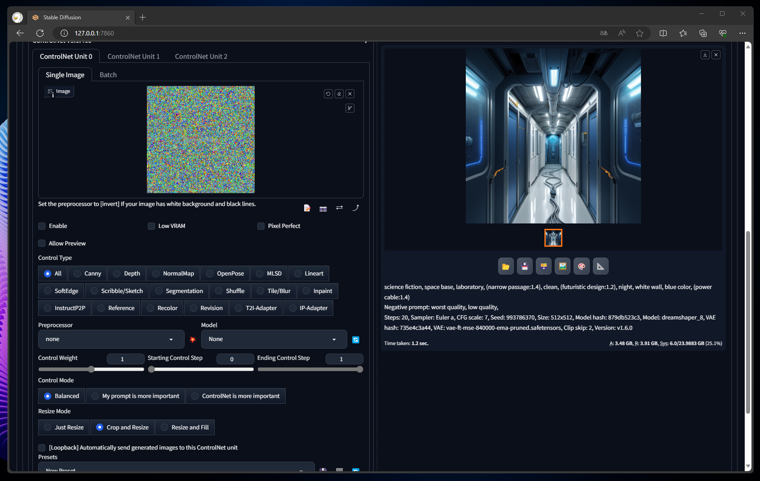Image resolution: width=760 pixels, height=481 pixels.
Task: Adjust the Control Weight slider
Action: coord(91,369)
